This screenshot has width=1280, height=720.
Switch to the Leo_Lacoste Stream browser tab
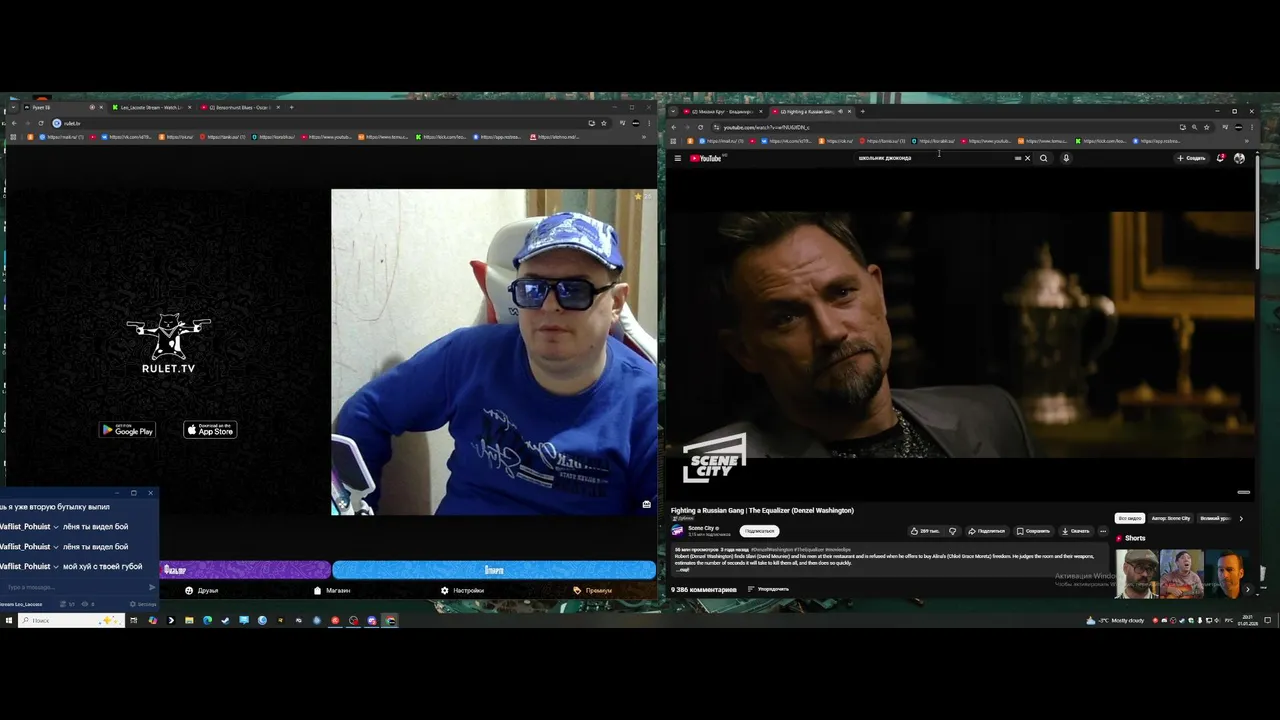click(152, 107)
